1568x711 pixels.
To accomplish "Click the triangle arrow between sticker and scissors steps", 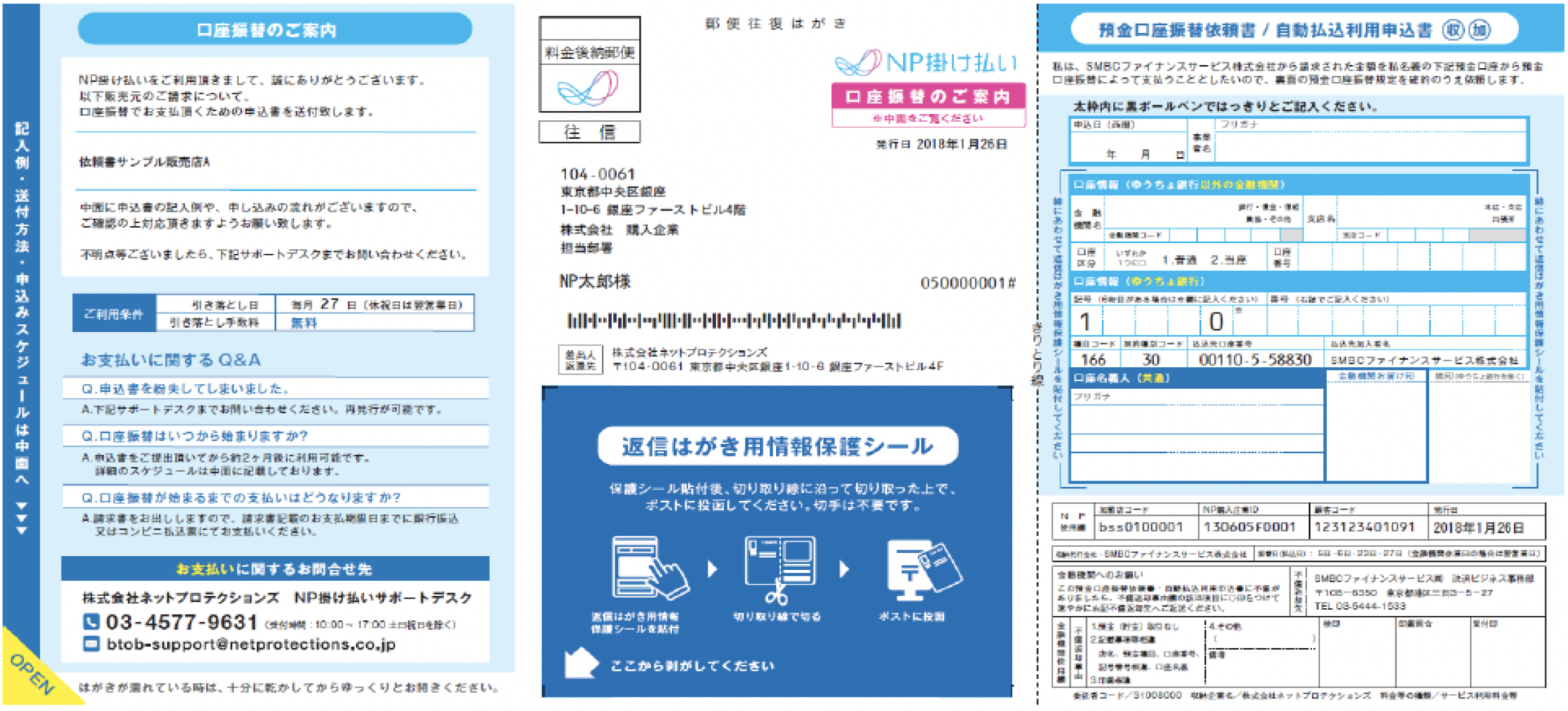I will coord(712,569).
